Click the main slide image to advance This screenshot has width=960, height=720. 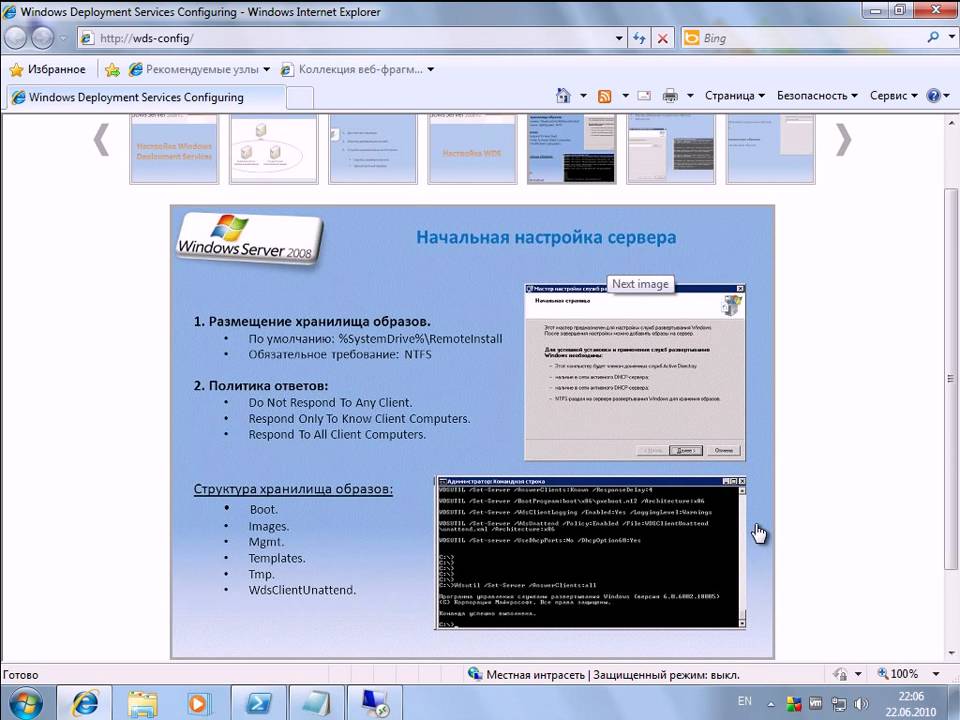[x=472, y=432]
